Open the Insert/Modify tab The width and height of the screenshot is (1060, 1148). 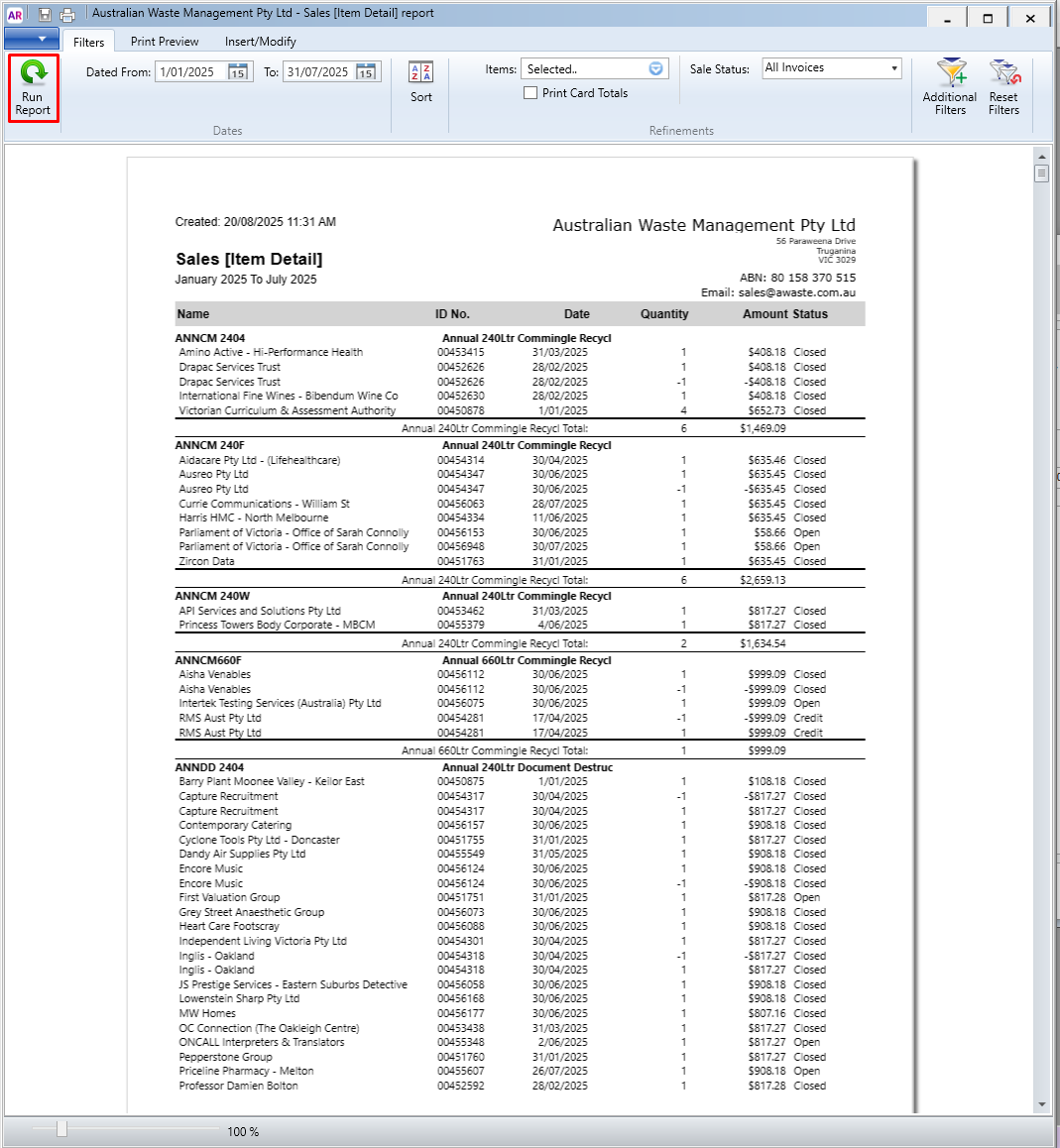(x=260, y=42)
